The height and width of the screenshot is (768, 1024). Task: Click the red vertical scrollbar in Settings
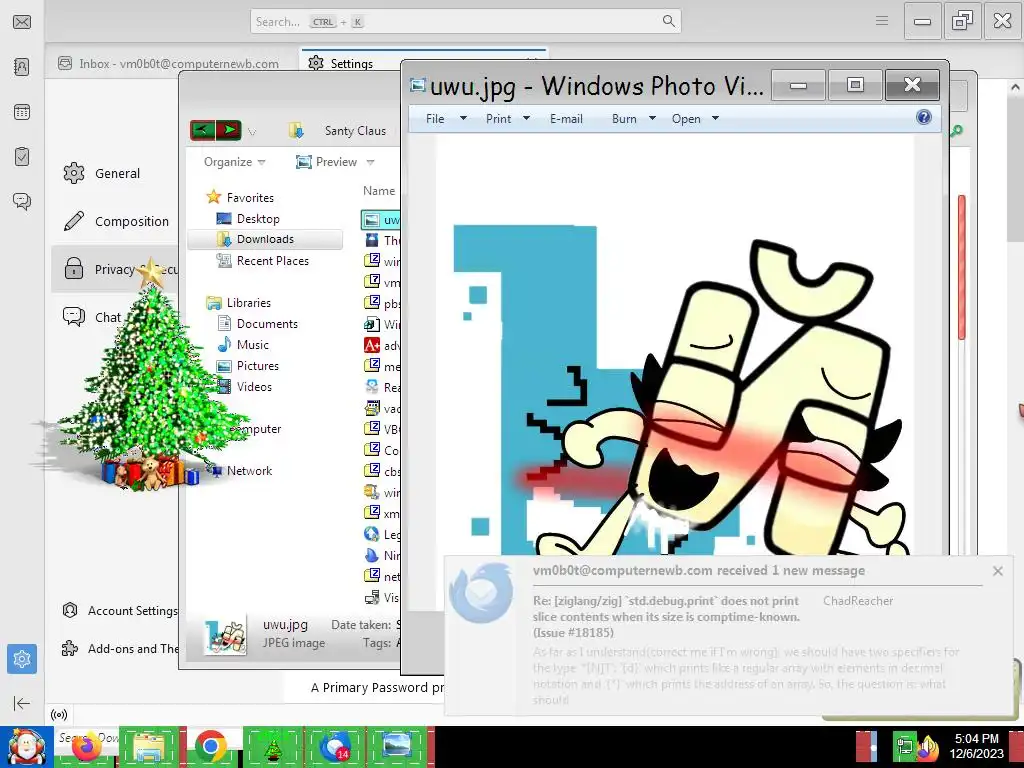tap(961, 268)
